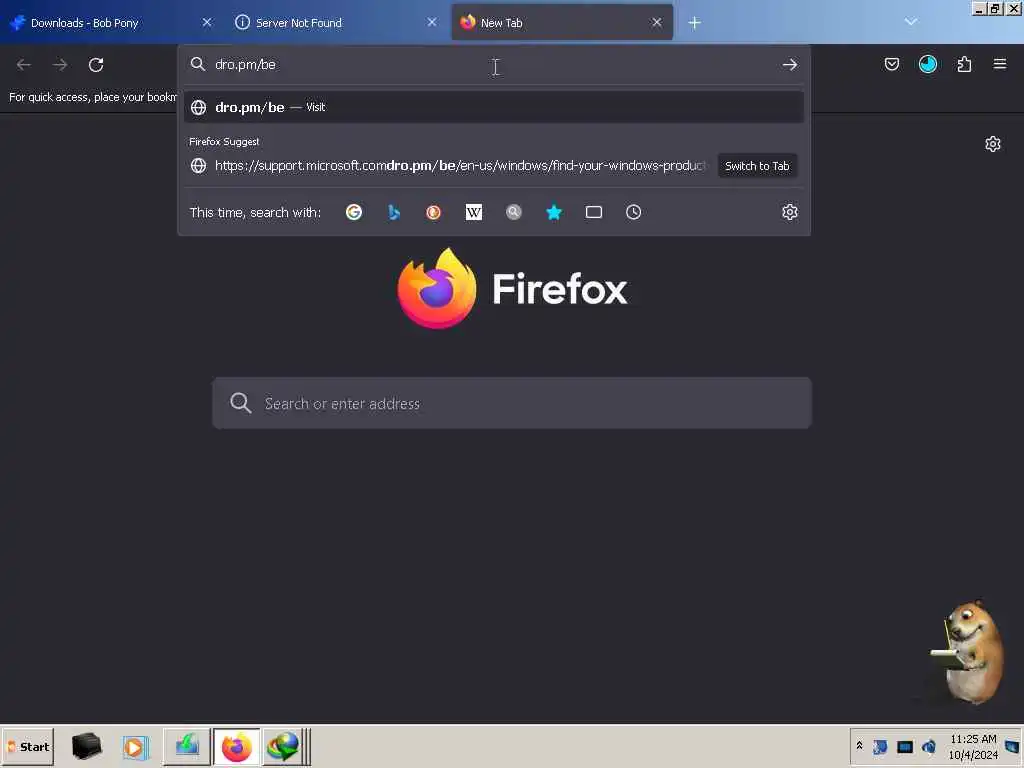
Task: Switch to Downloads - Bob Pony tab
Action: [x=111, y=23]
